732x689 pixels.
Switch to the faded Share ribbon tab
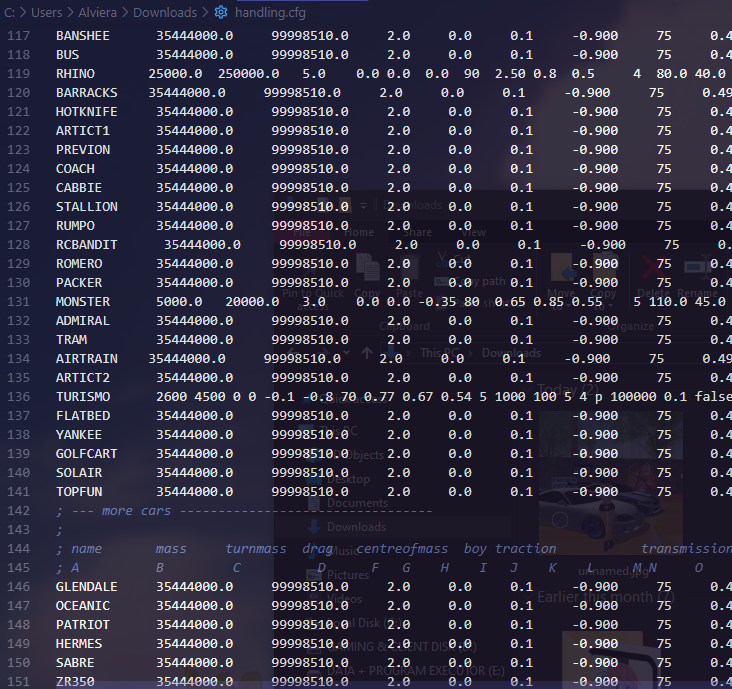coord(416,232)
